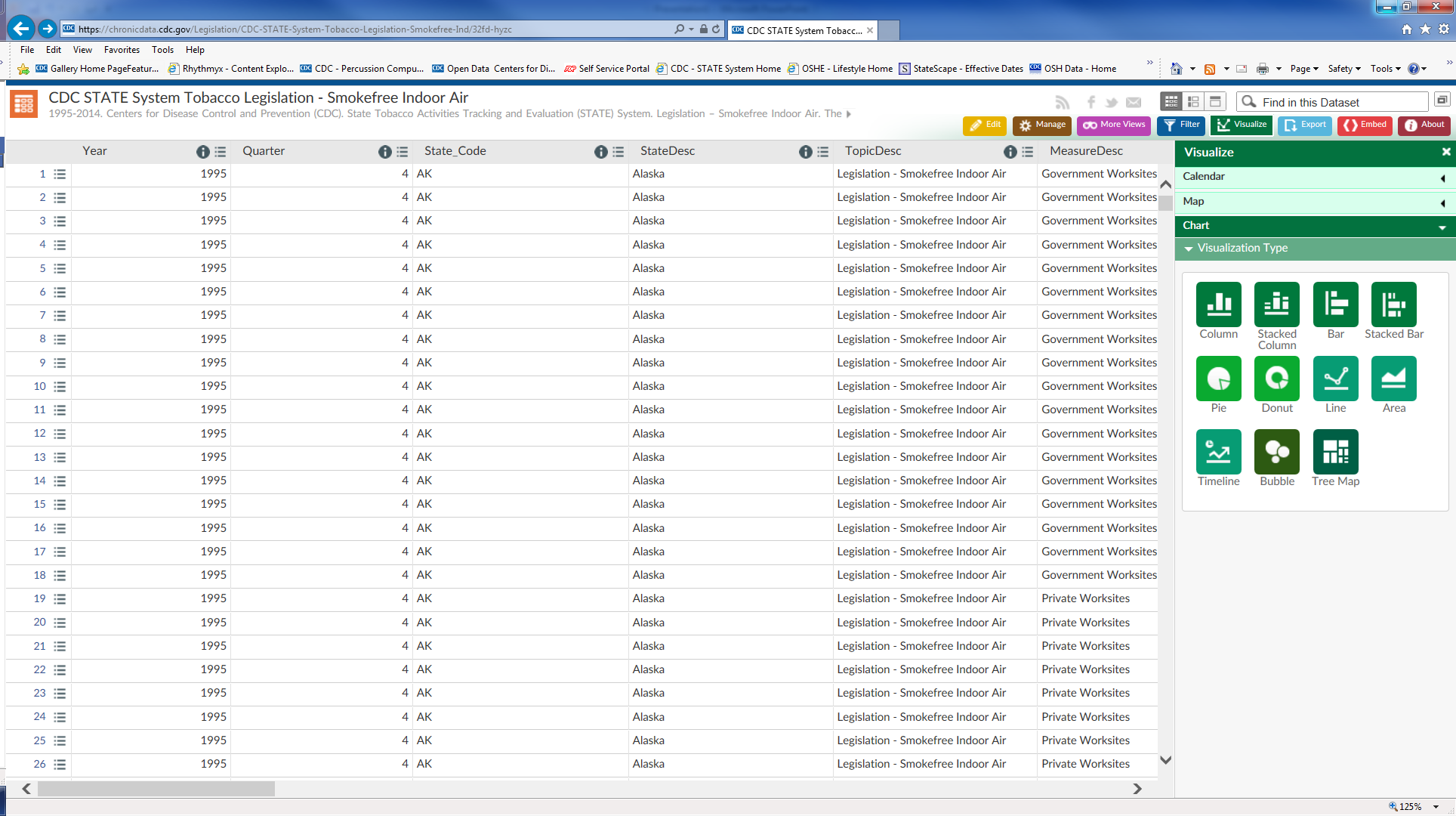The image size is (1456, 816).
Task: Click the horizontal scrollbar thumb
Action: pyautogui.click(x=156, y=789)
